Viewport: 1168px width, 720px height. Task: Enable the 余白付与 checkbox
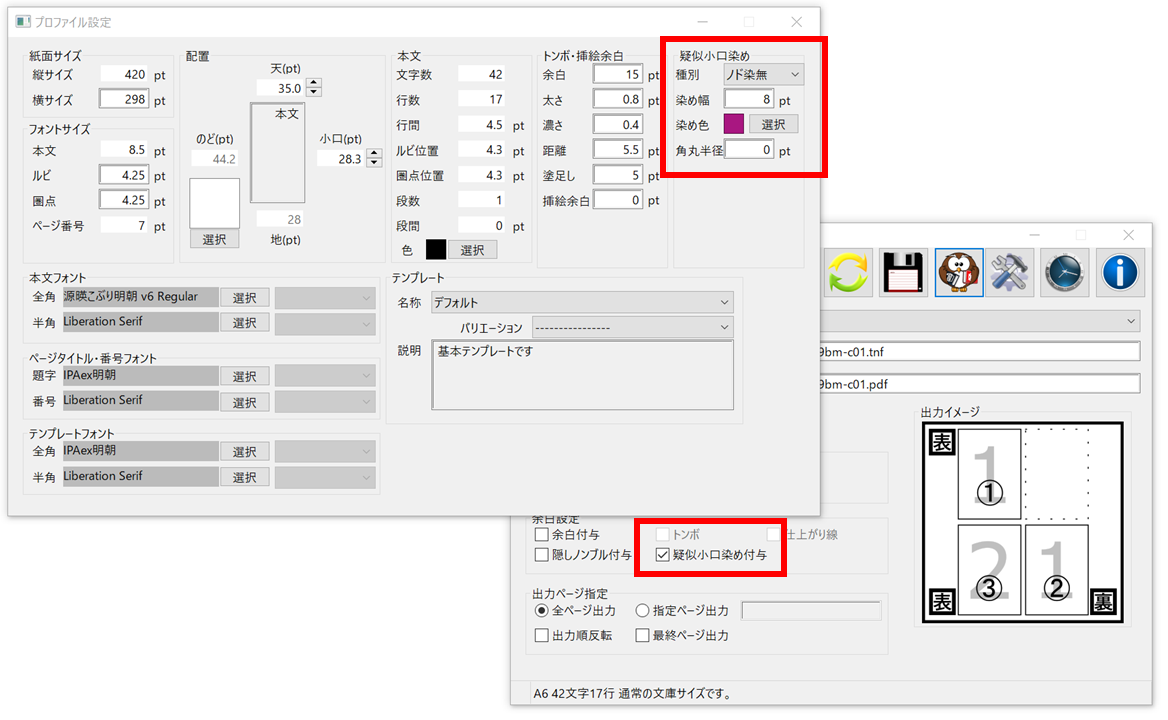542,535
